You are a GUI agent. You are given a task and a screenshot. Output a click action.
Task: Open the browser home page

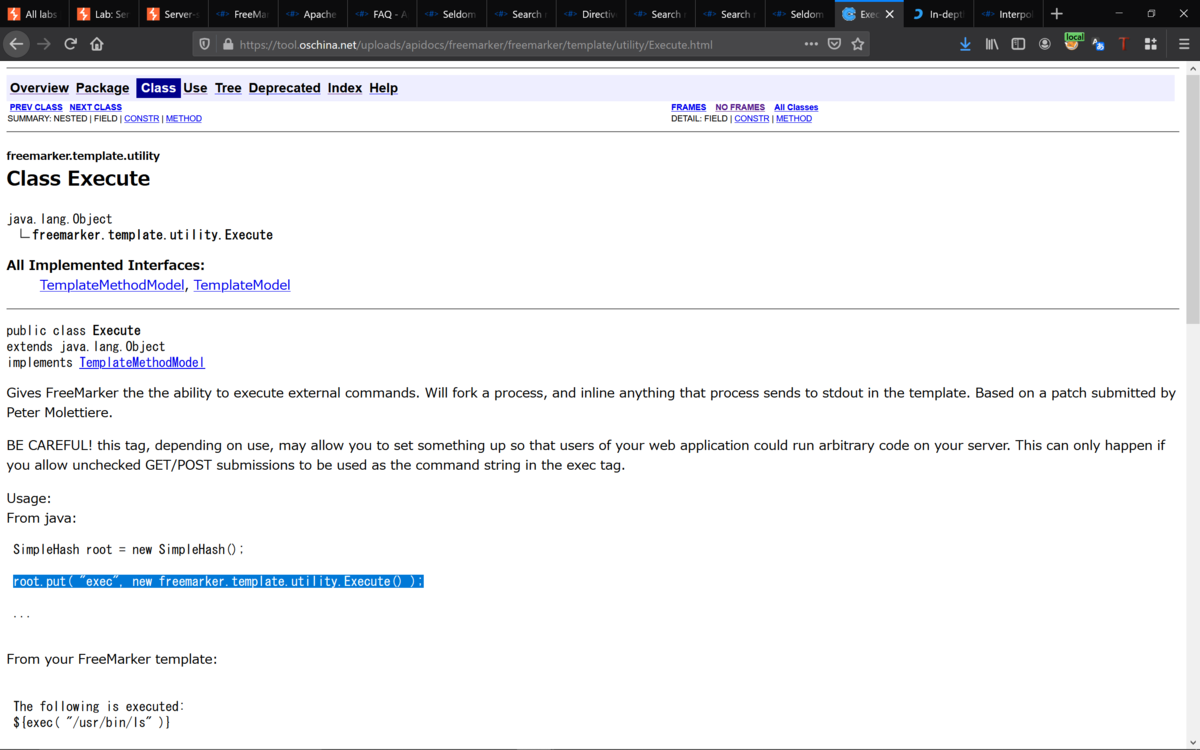tap(97, 44)
